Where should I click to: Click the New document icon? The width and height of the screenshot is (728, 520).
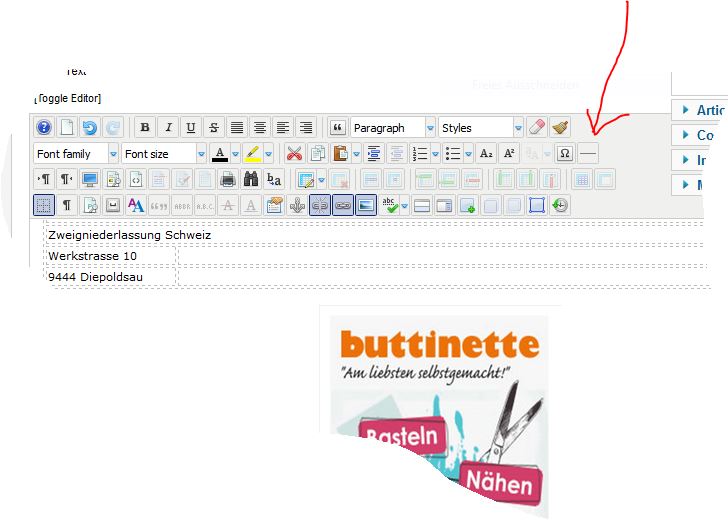[x=67, y=127]
